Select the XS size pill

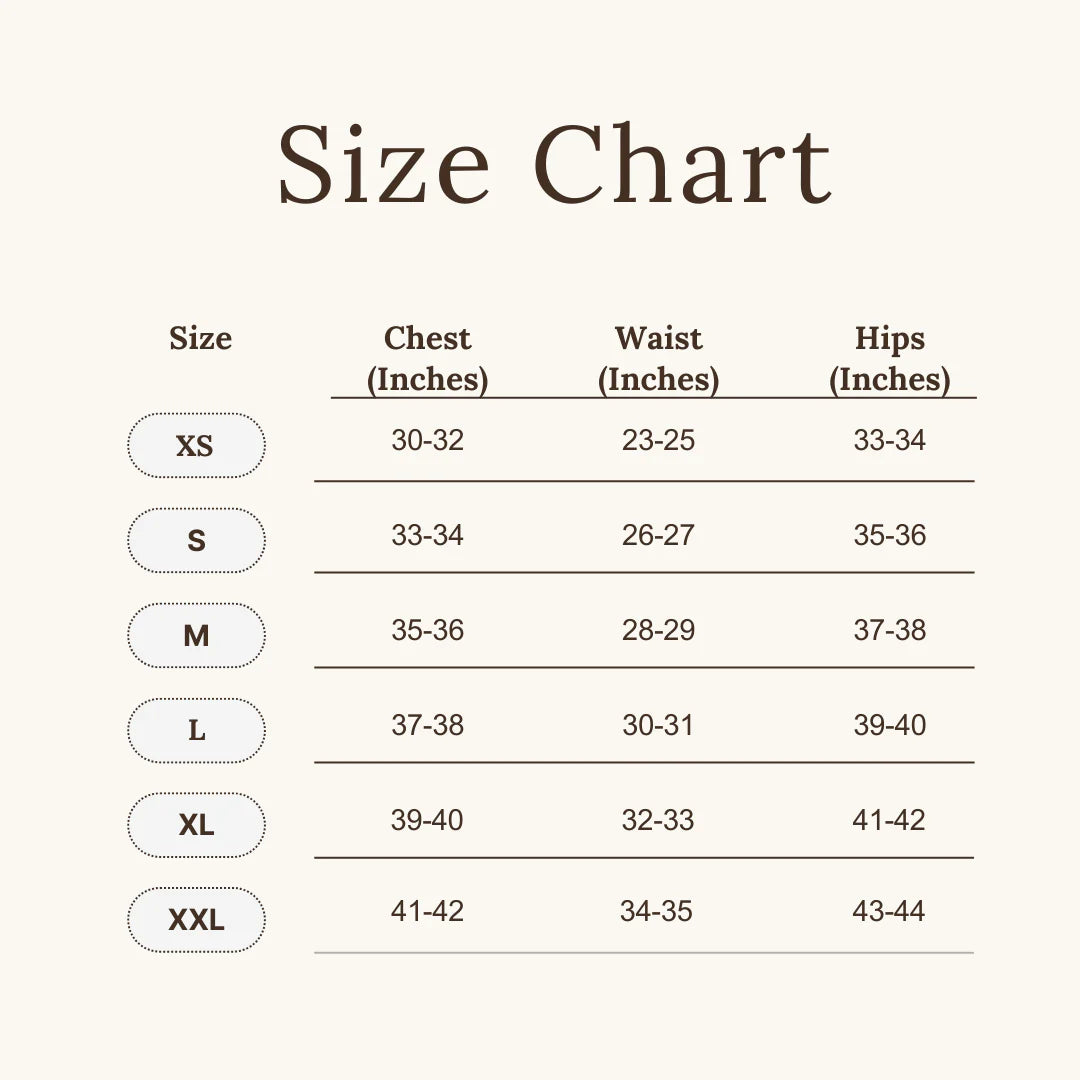pyautogui.click(x=196, y=446)
